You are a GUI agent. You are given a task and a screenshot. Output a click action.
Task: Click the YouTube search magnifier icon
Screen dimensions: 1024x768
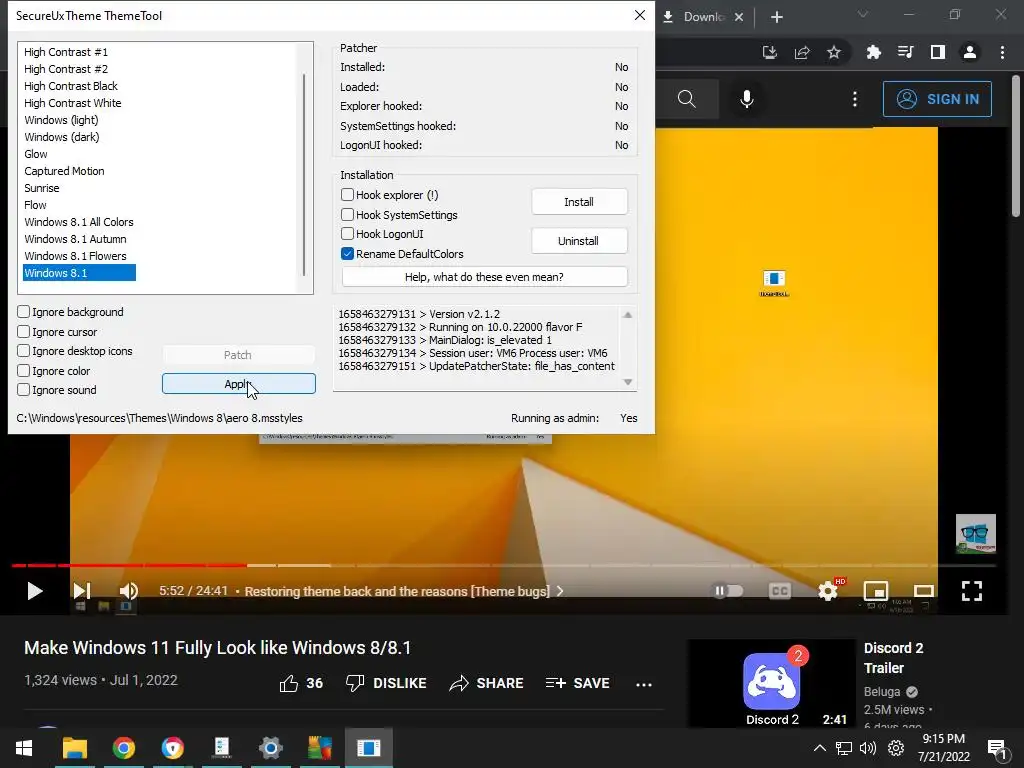pos(686,99)
